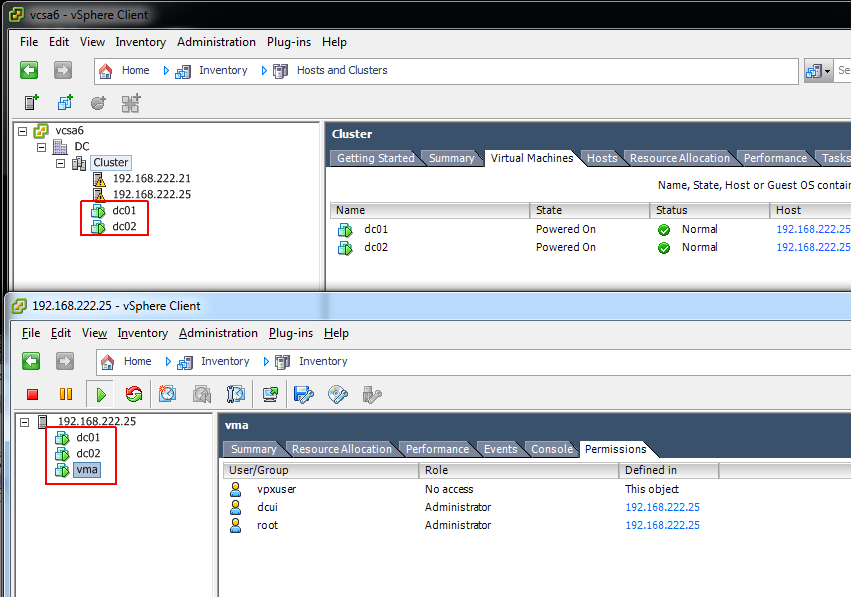Viewport: 851px width, 597px height.
Task: Open host link 192.168.222.25 for dc02 row
Action: 813,247
